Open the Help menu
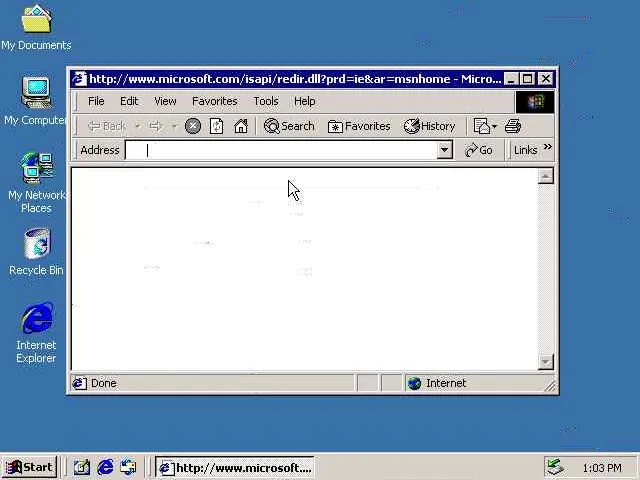This screenshot has height=480, width=640. (304, 101)
